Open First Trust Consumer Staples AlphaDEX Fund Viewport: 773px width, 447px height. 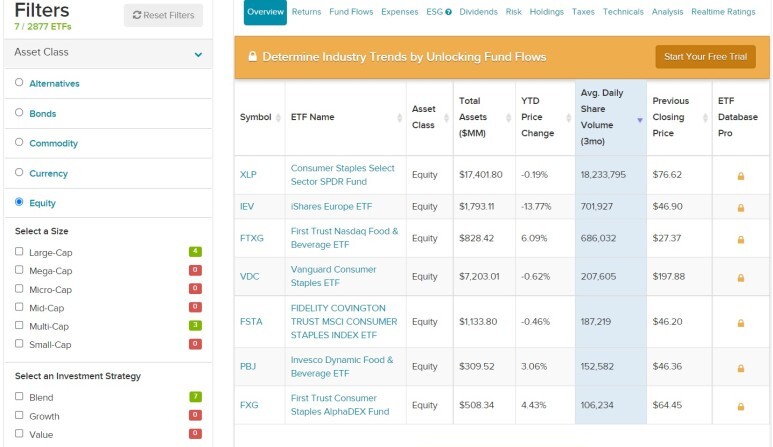coord(340,405)
